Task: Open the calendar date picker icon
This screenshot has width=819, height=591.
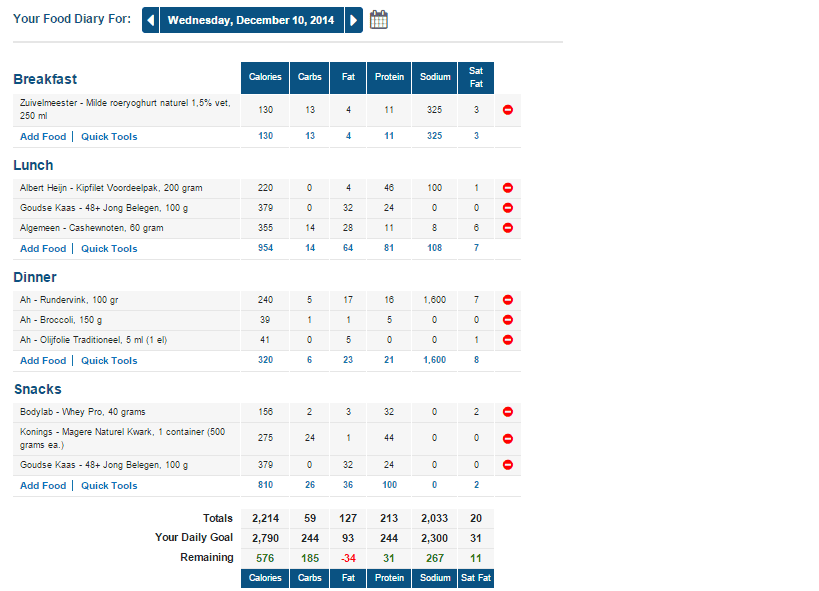Action: (x=379, y=20)
